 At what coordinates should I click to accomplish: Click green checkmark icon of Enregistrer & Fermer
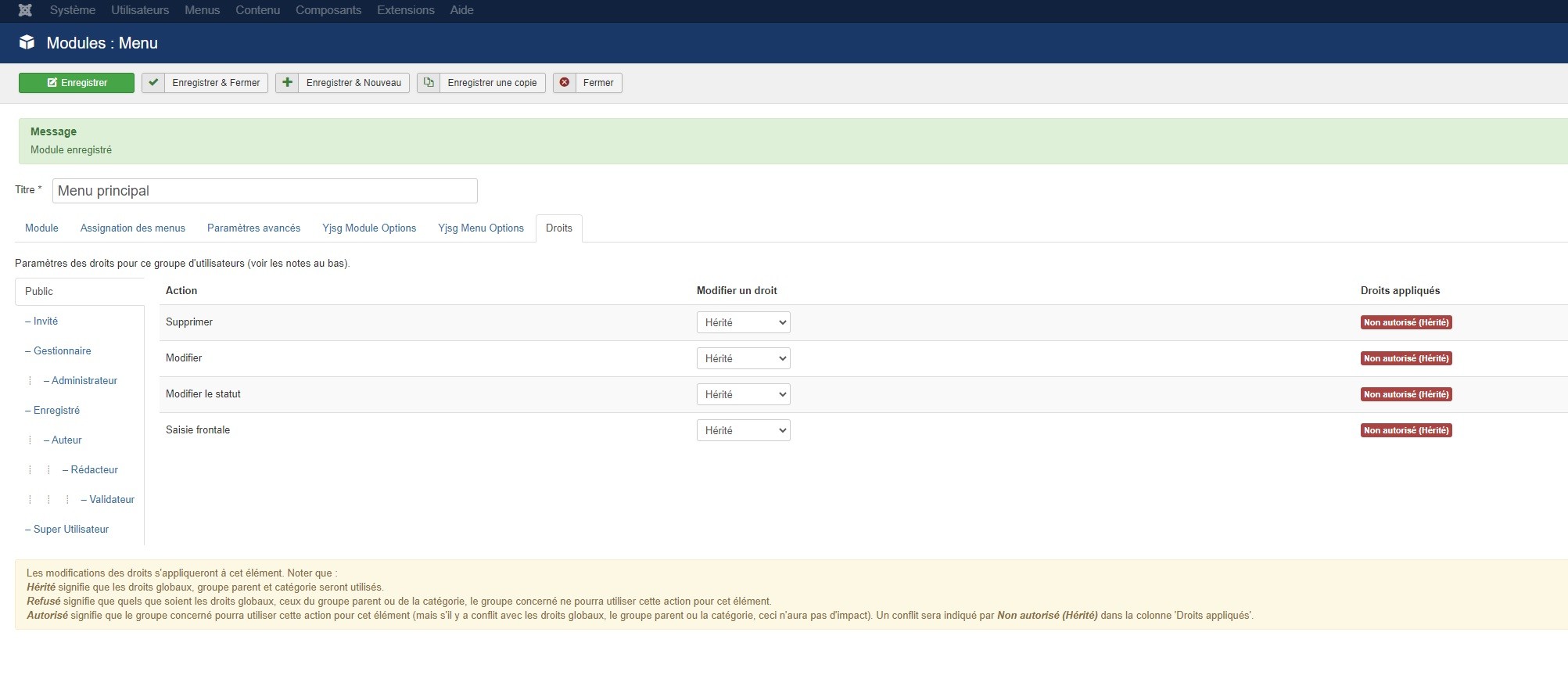point(153,82)
